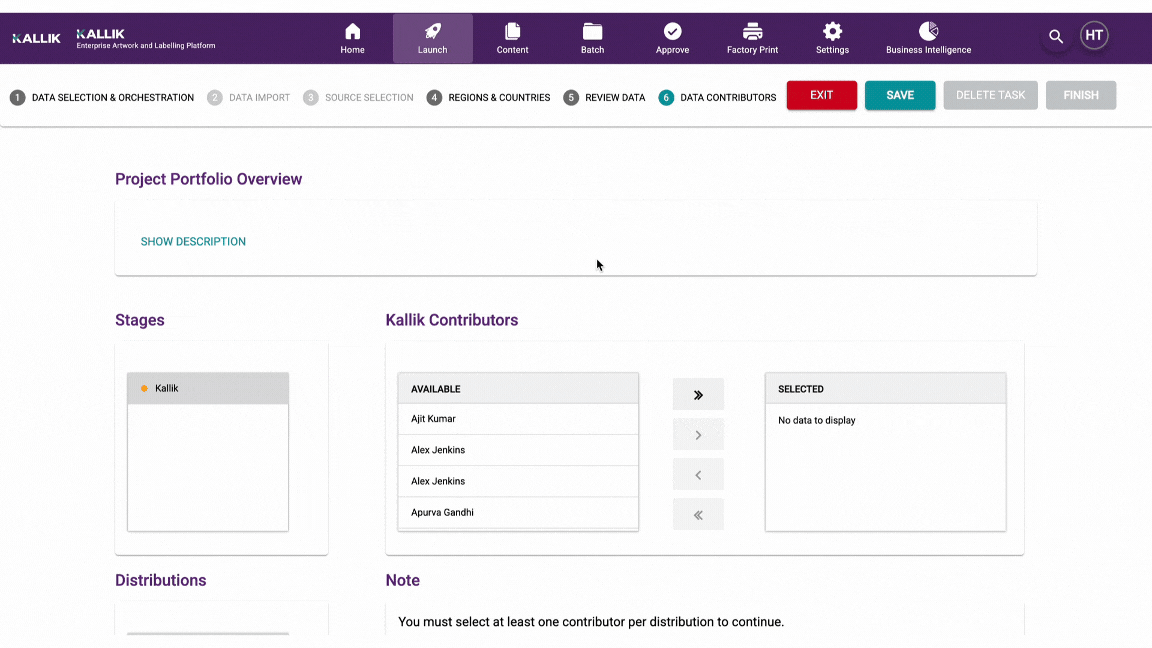The image size is (1152, 648).
Task: Select Ajit Kumar in Available list
Action: coord(433,419)
